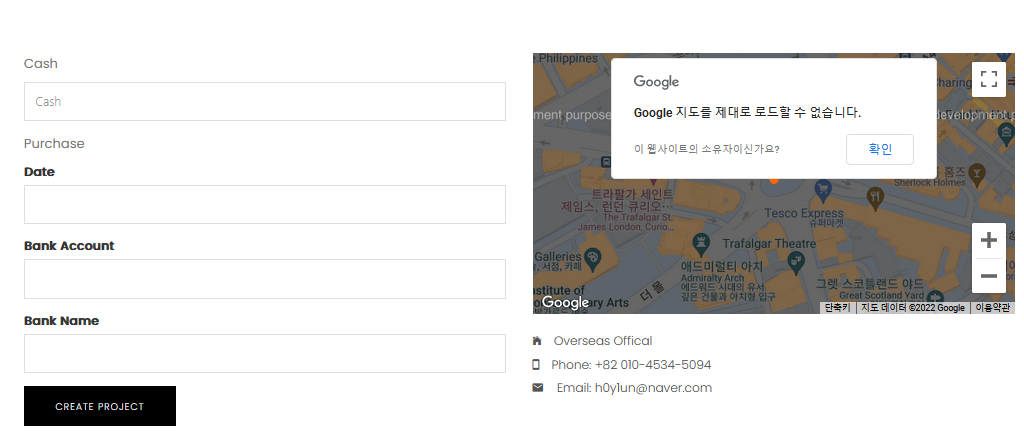Zoom out the map with minus button
Viewport: 1024px width, 440px height.
coord(989,275)
